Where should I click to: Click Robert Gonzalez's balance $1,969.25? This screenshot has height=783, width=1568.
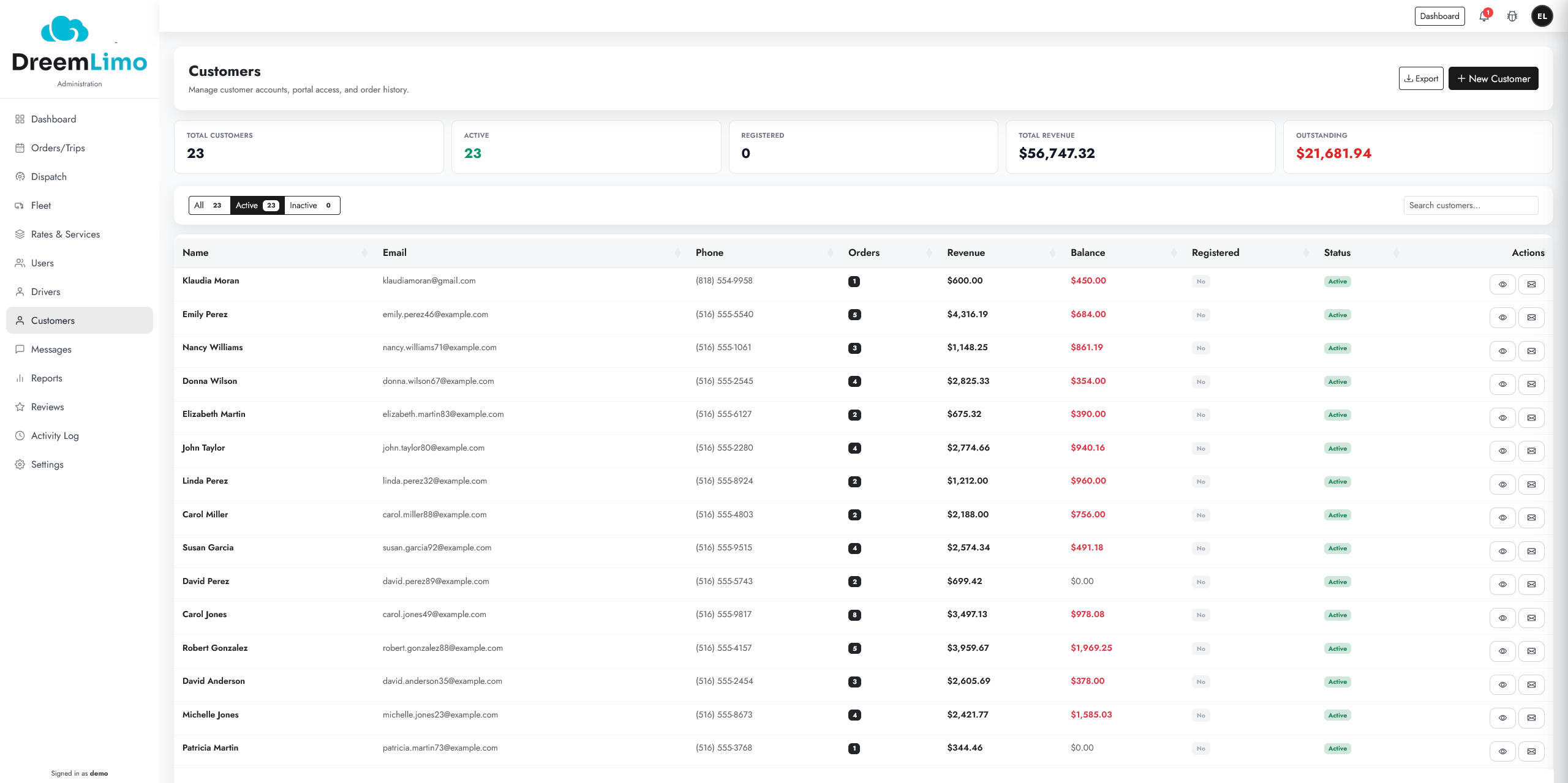point(1091,648)
